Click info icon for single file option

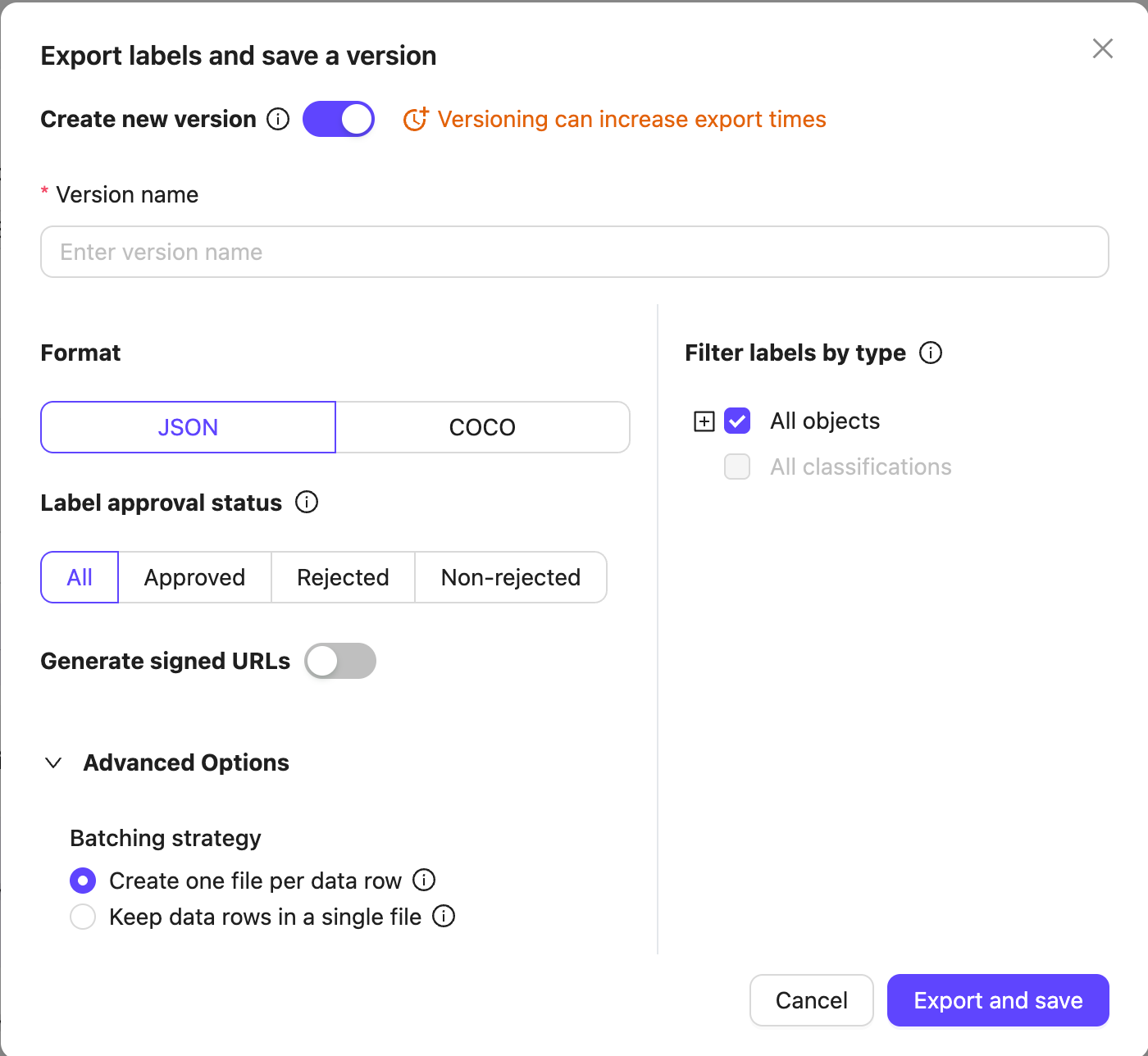click(x=444, y=916)
